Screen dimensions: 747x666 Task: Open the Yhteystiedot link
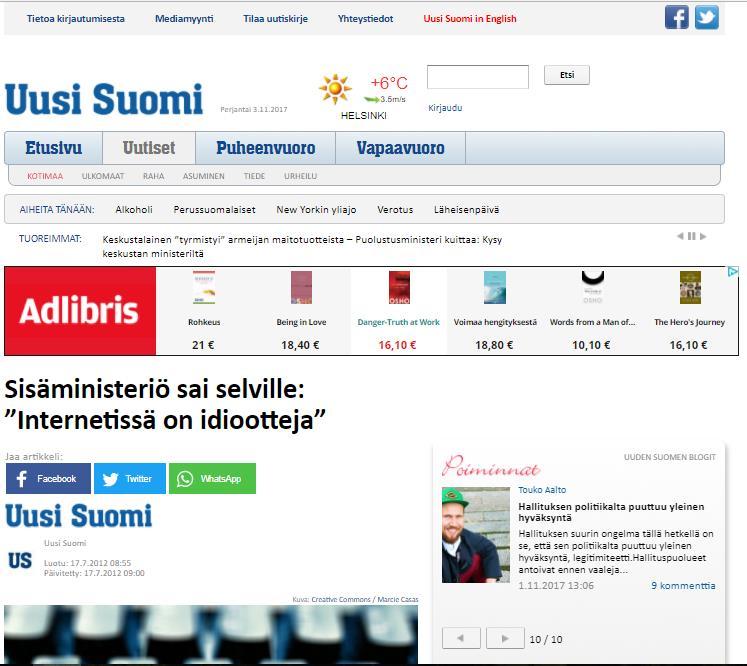[x=365, y=19]
